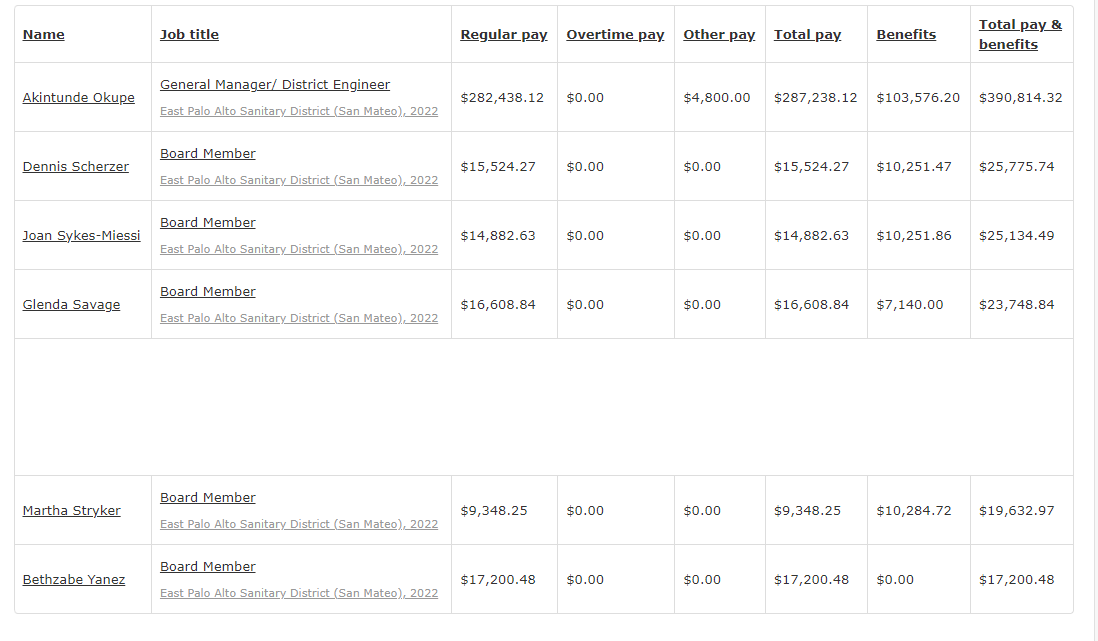
Task: Open Akintunde Okupe's profile link
Action: tap(78, 97)
